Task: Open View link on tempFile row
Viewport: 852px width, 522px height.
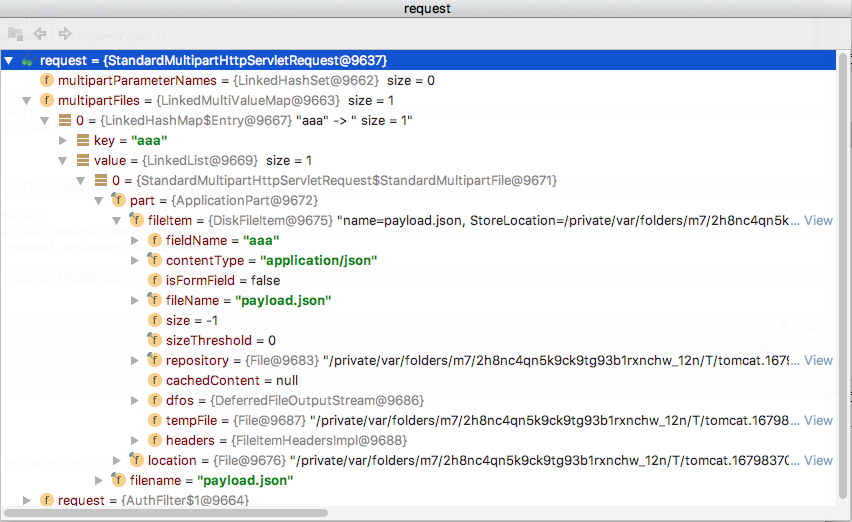Action: tap(818, 420)
